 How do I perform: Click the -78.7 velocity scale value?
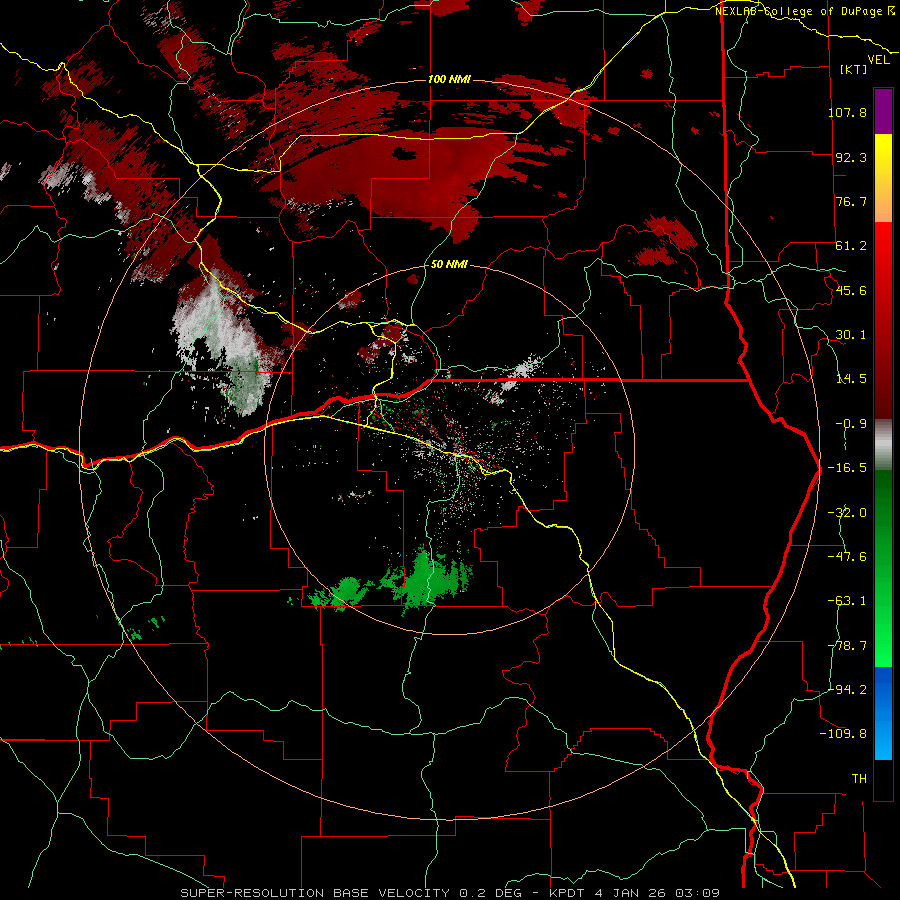pyautogui.click(x=848, y=646)
